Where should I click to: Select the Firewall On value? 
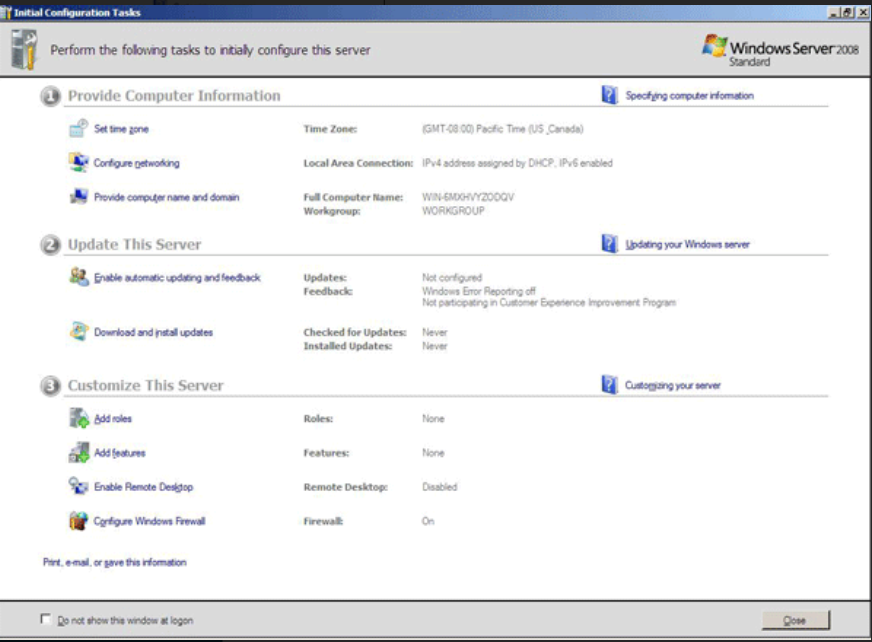pyautogui.click(x=428, y=521)
